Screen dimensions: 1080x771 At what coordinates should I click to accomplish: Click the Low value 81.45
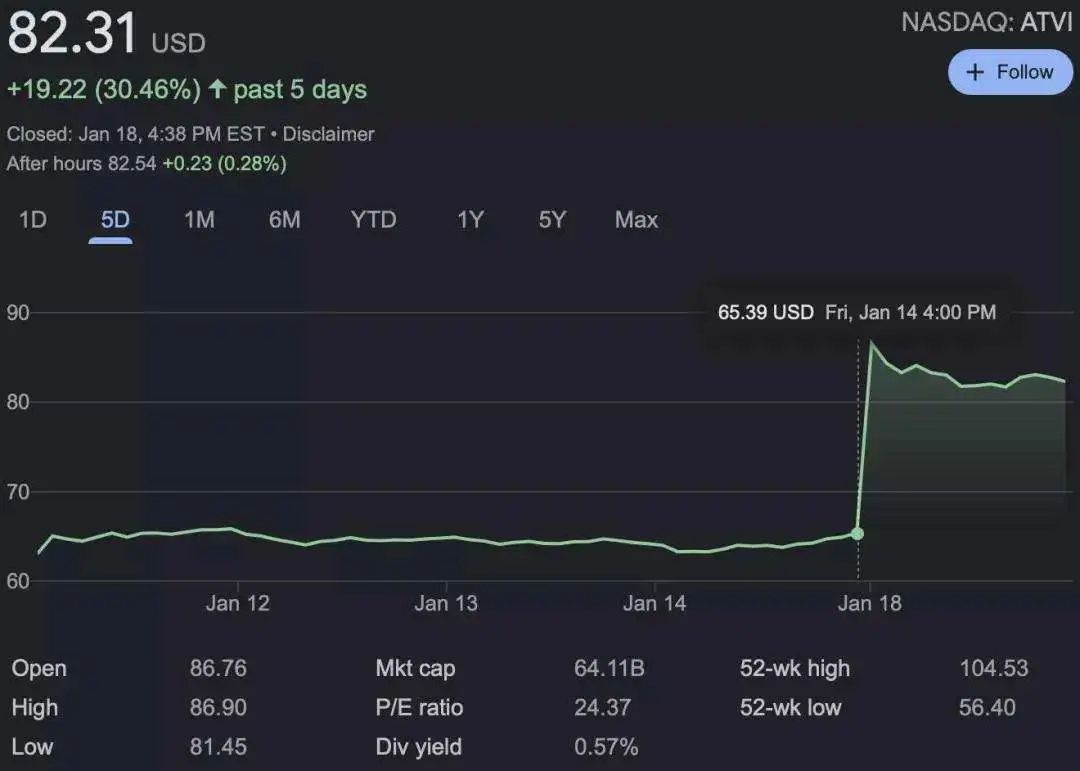(218, 746)
